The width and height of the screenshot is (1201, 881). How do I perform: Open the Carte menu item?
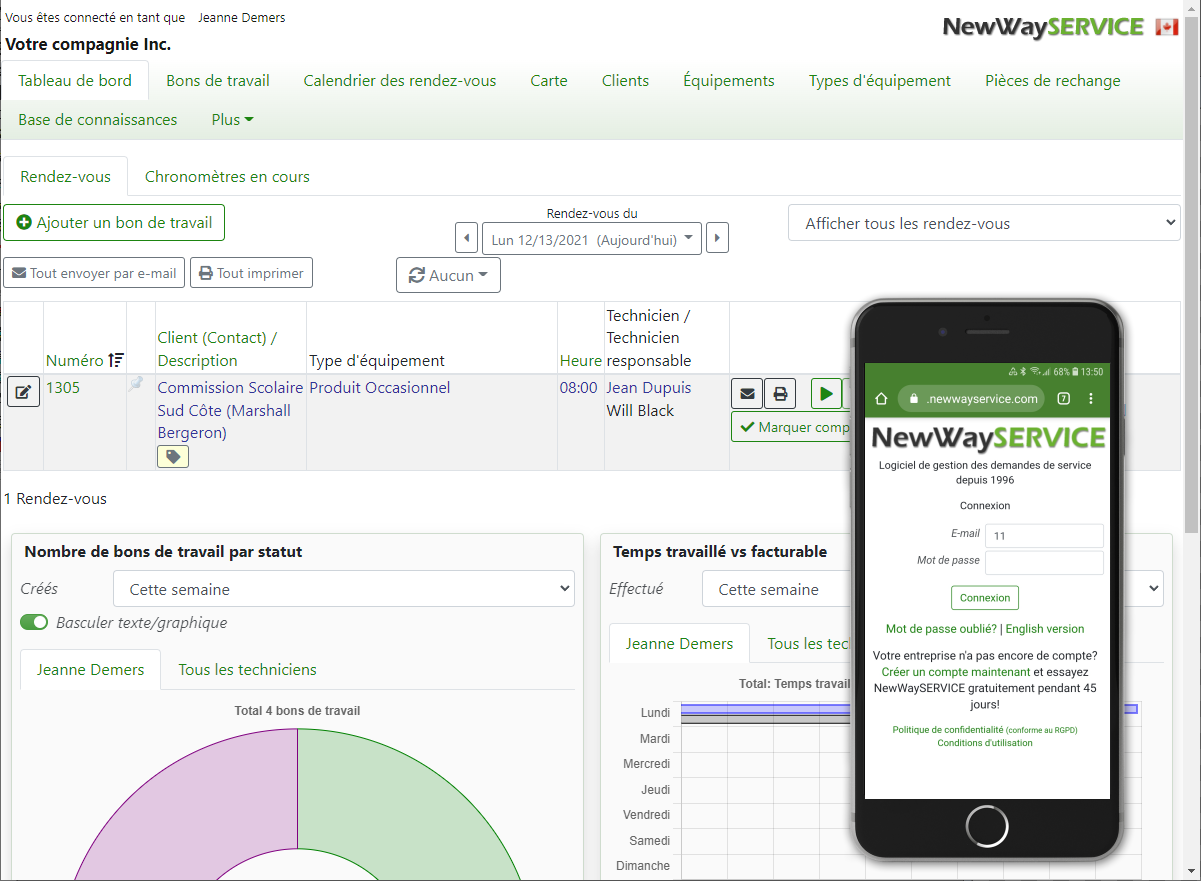549,81
